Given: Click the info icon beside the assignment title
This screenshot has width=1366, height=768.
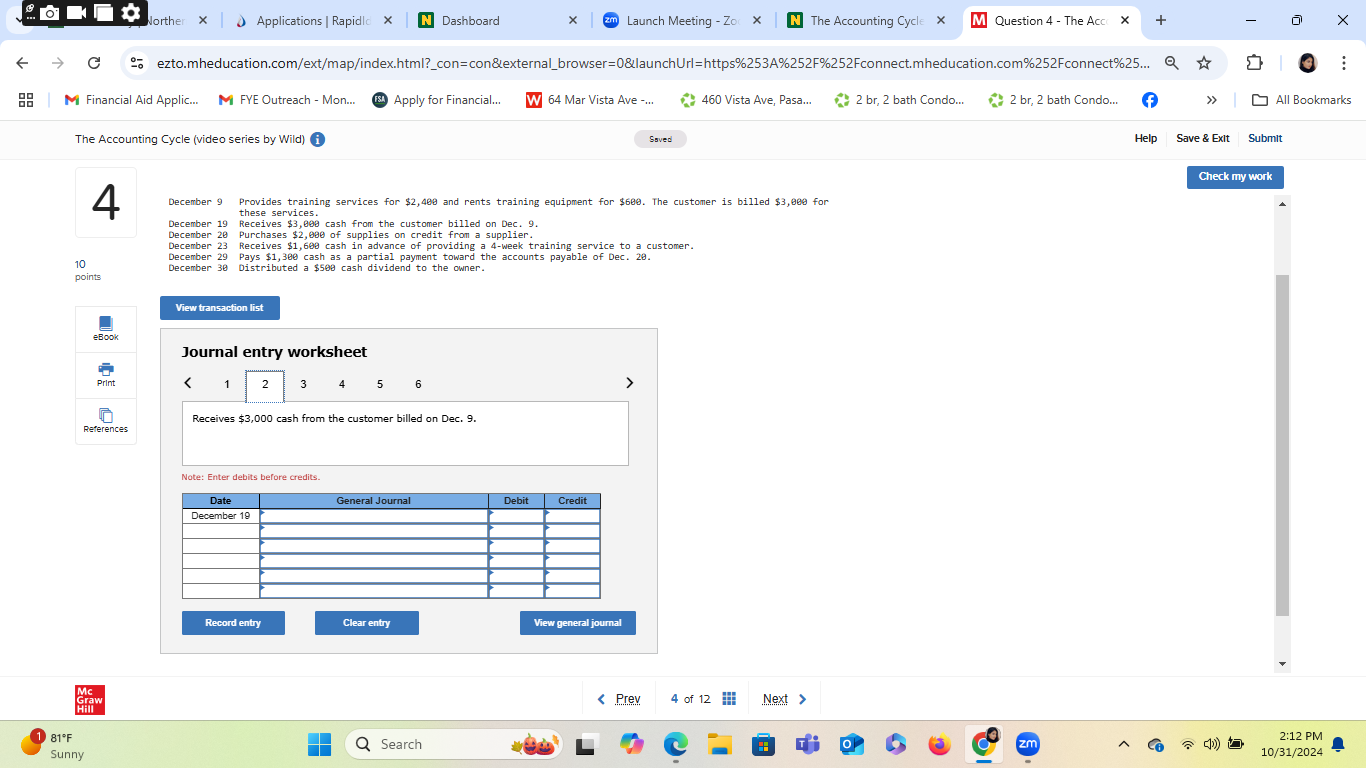Looking at the screenshot, I should [317, 139].
